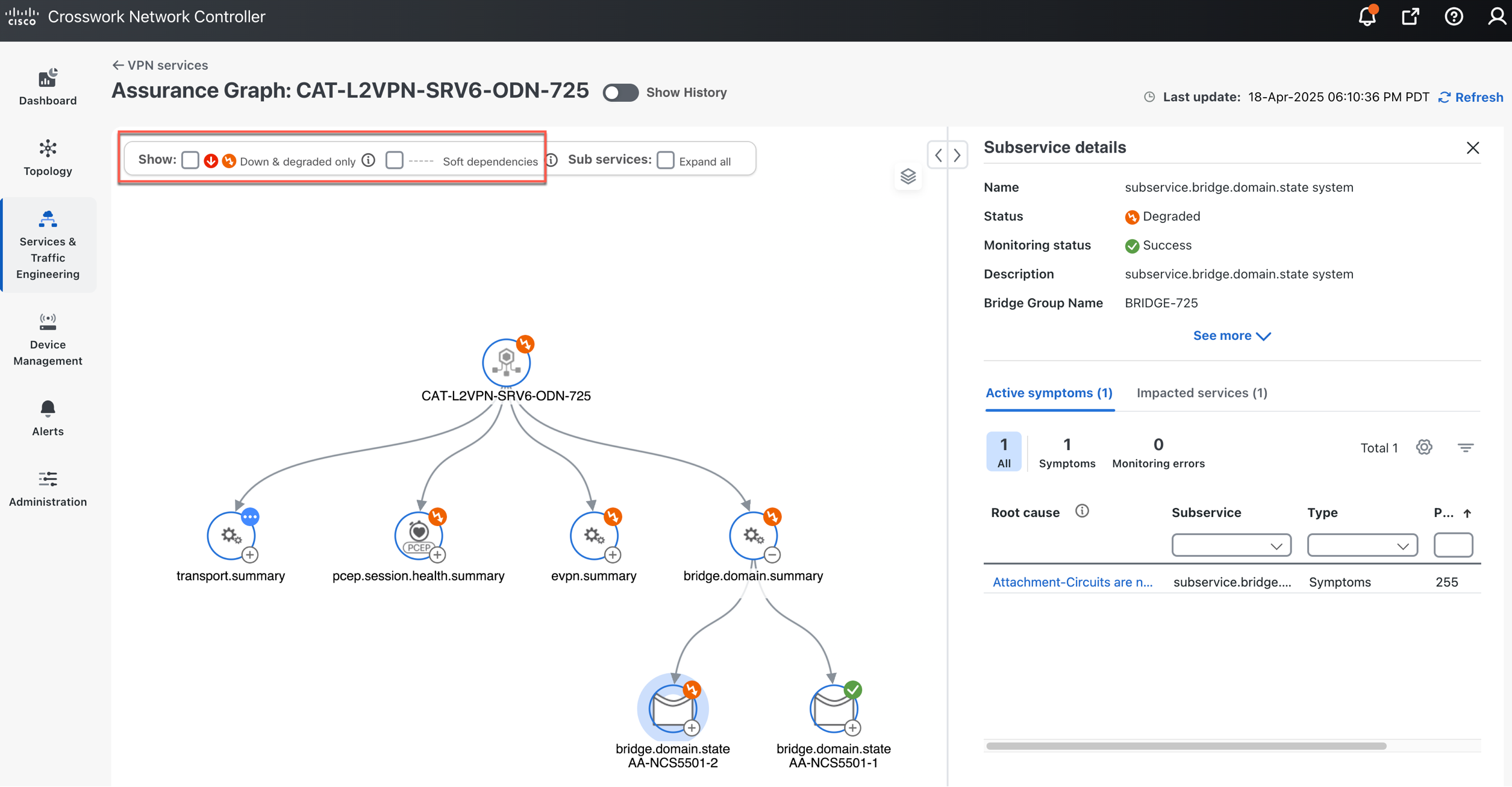
Task: Expand See more subservice details
Action: (1232, 336)
